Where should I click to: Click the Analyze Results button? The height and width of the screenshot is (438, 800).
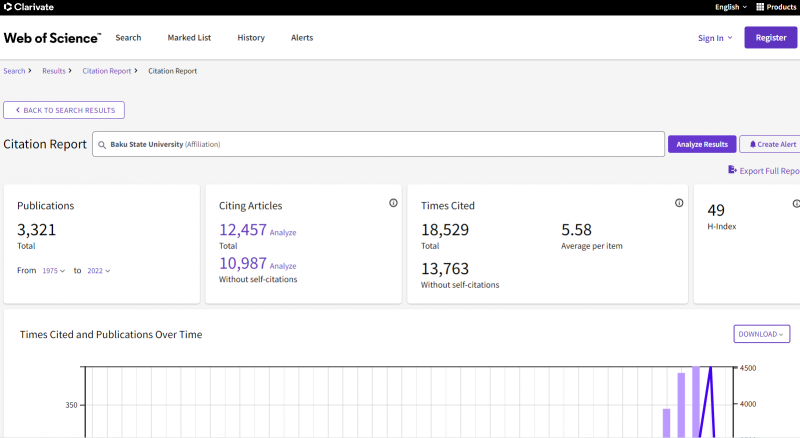tap(702, 144)
